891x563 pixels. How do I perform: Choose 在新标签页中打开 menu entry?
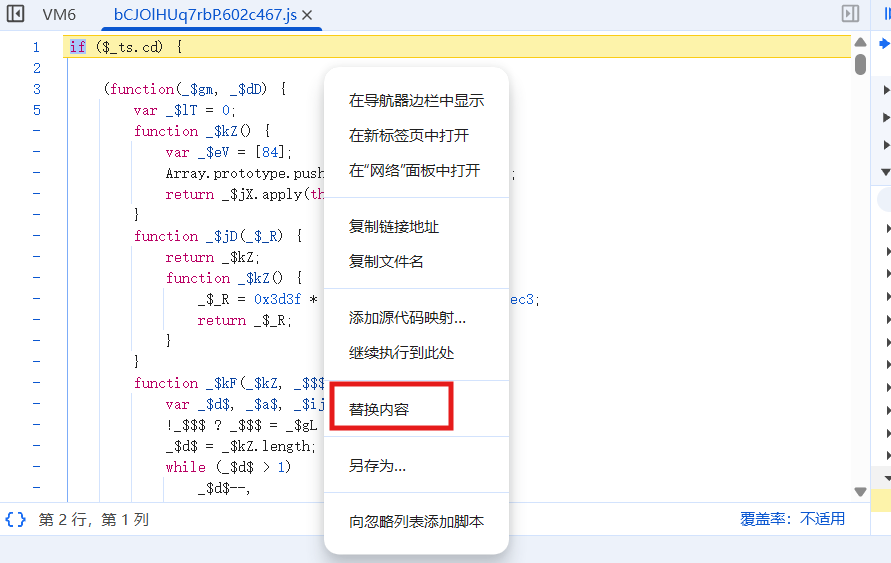click(408, 136)
